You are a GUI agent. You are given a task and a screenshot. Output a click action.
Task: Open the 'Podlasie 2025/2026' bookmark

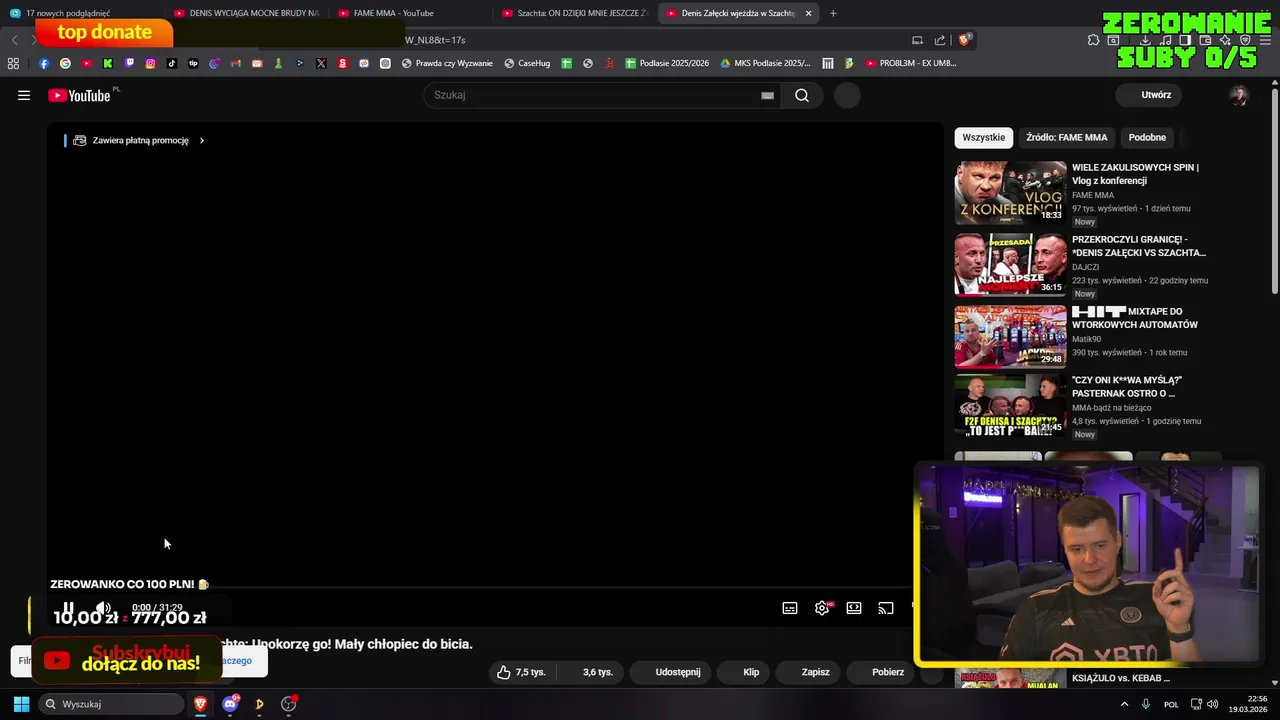coord(667,63)
